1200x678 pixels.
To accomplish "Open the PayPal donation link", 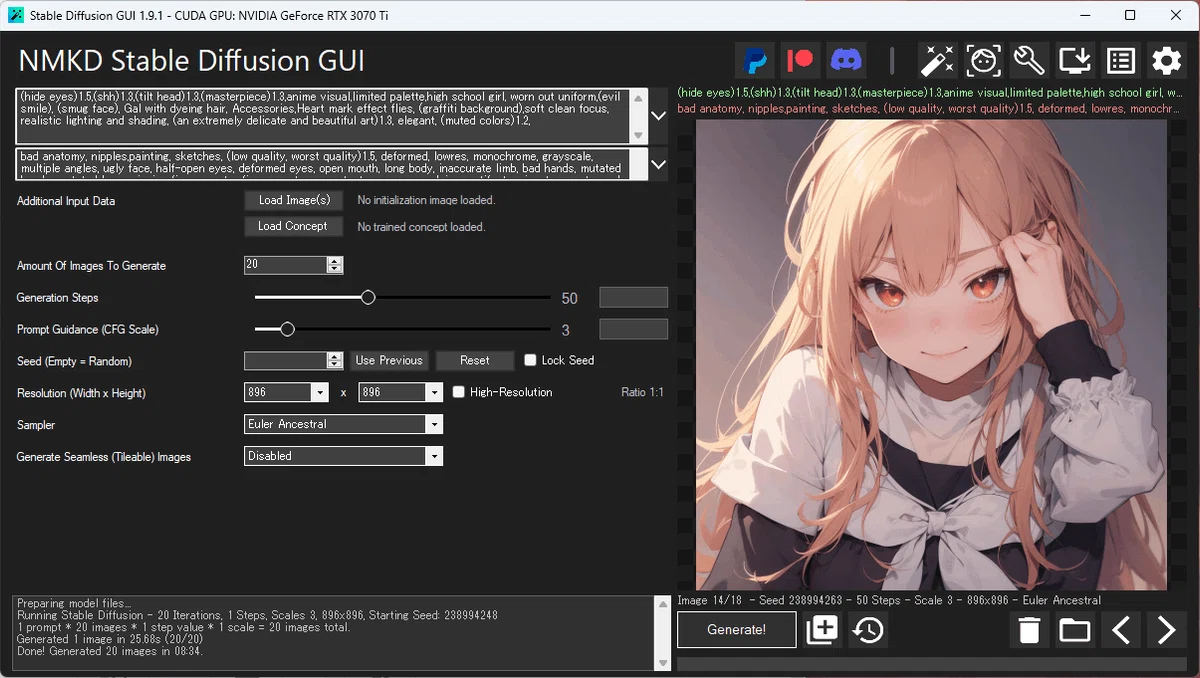I will tap(754, 61).
